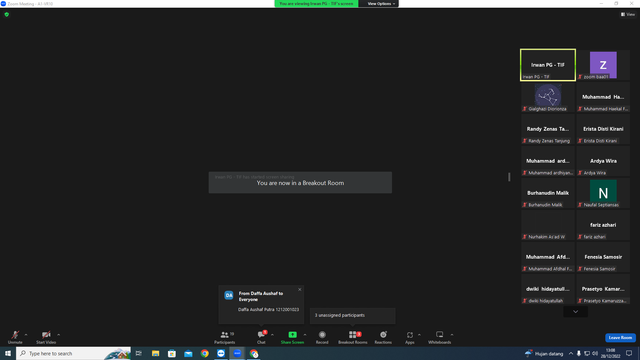The height and width of the screenshot is (360, 640).
Task: Click the 3 unassigned participants tooltip
Action: 353,315
